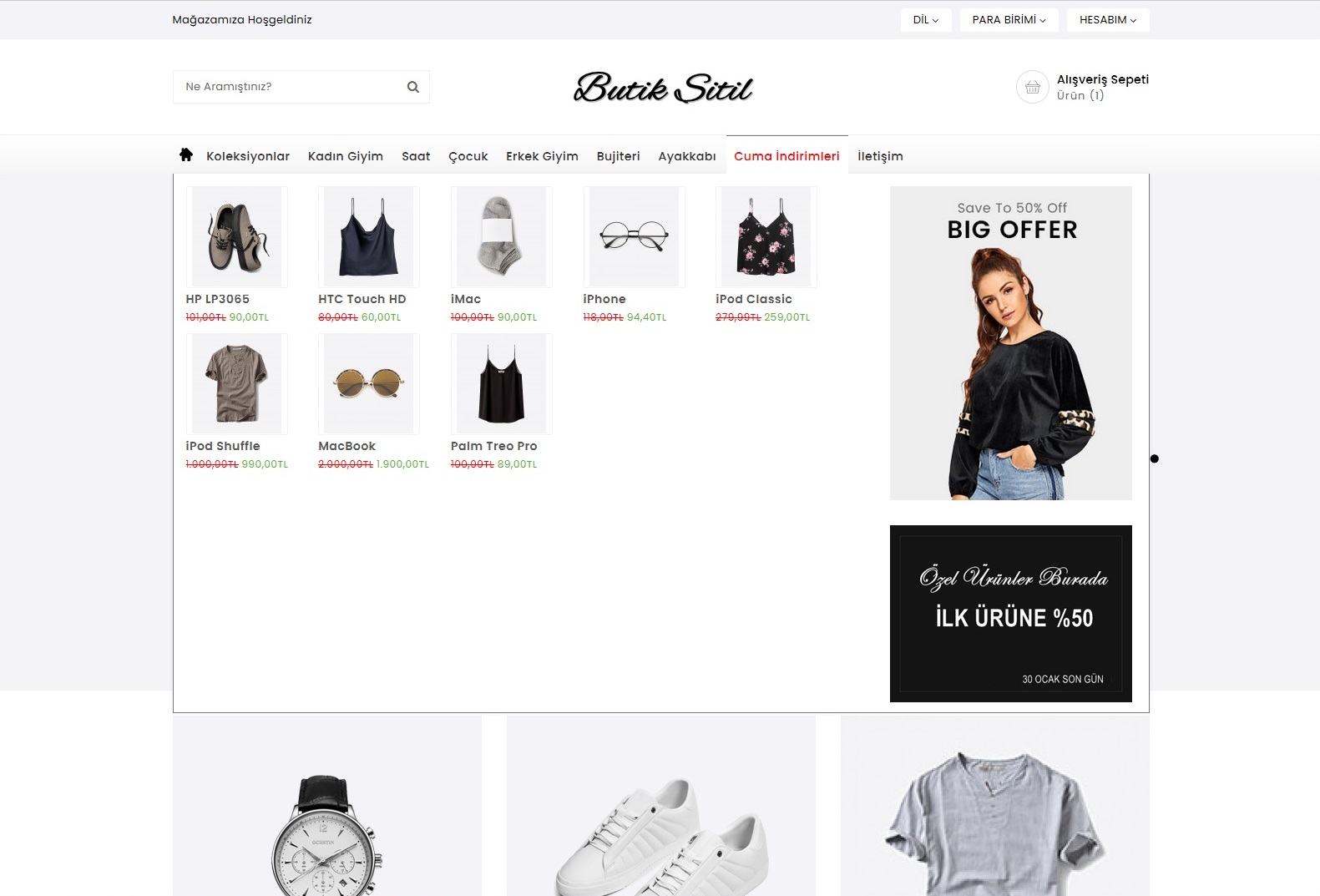Click the İLK ÜRÜNE %50 black banner
Viewport: 1320px width, 896px height.
click(x=1011, y=614)
